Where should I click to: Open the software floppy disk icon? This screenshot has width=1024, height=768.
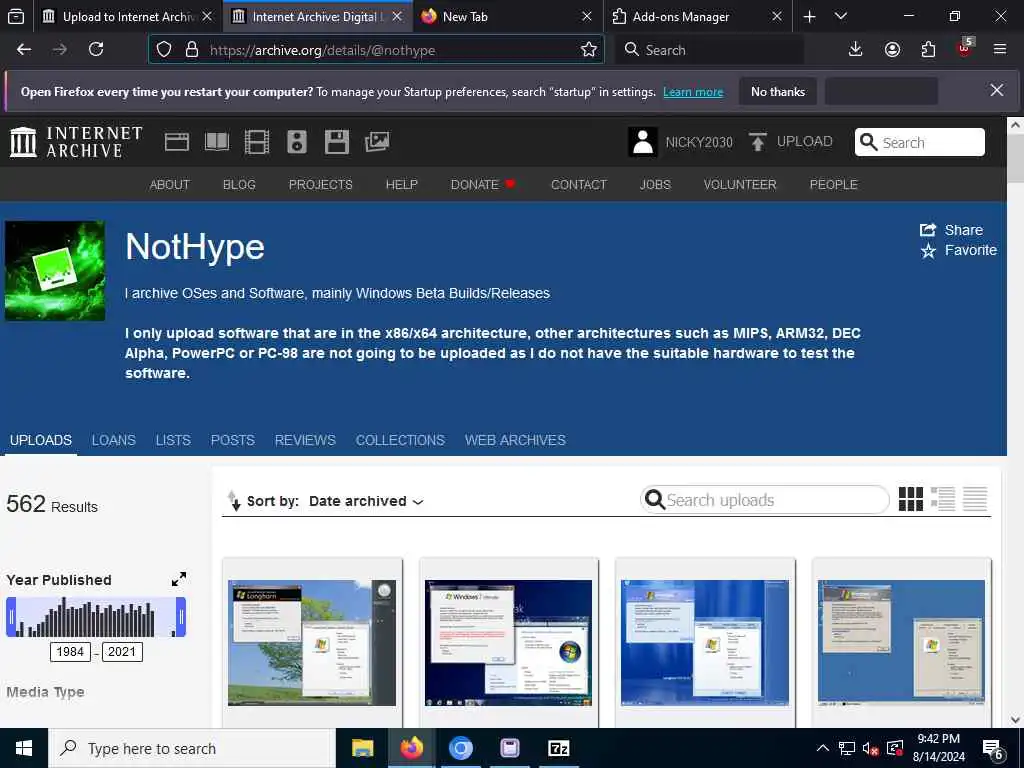point(337,142)
